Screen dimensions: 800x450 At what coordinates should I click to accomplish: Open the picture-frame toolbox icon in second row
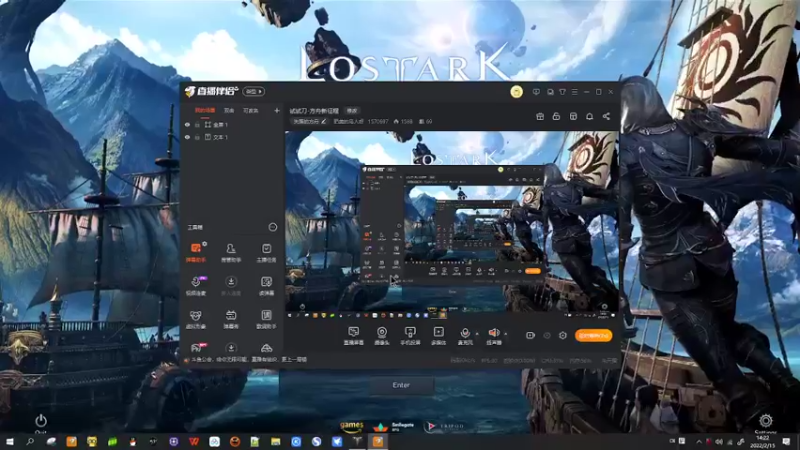(266, 286)
